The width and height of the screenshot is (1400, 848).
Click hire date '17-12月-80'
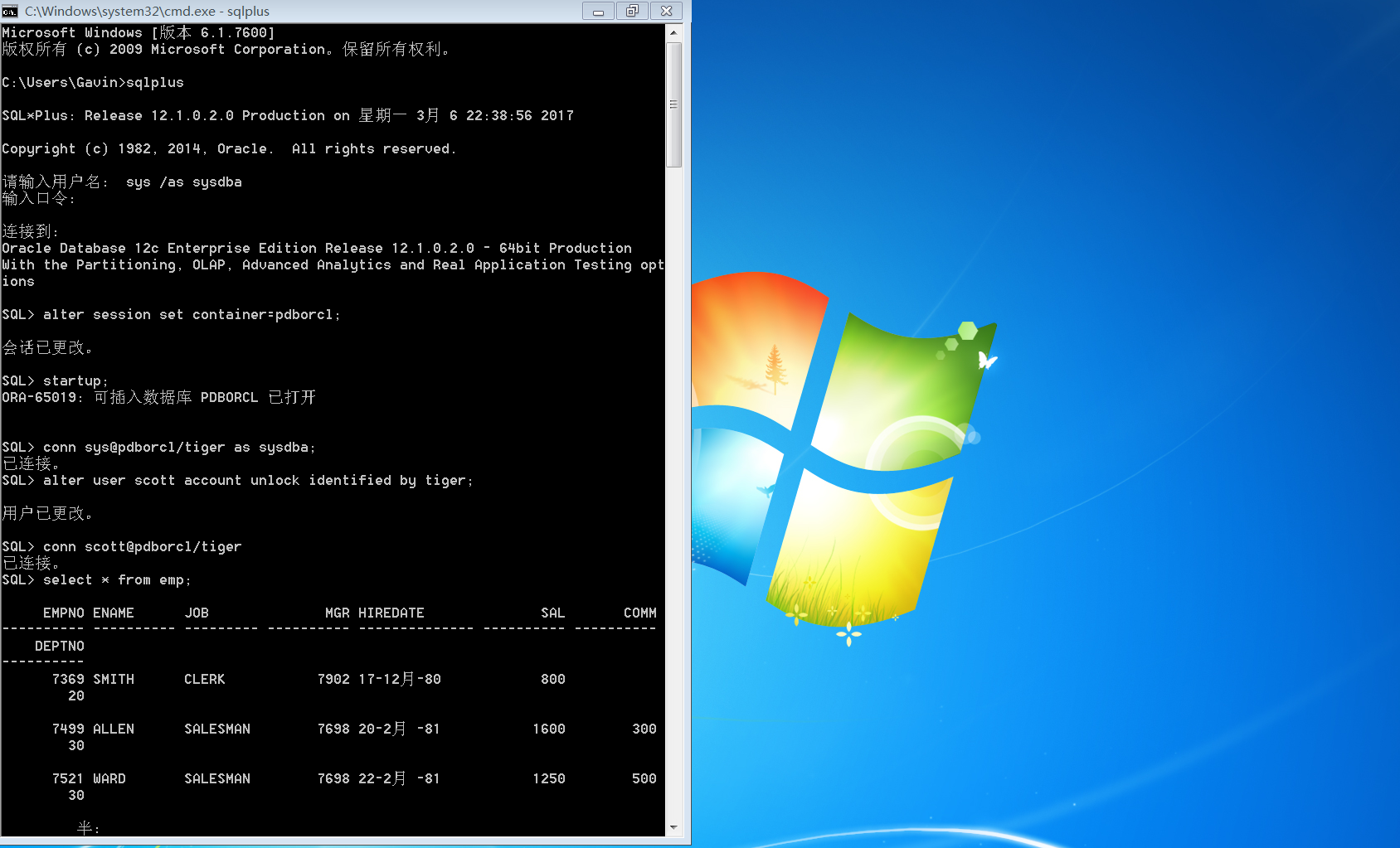pyautogui.click(x=400, y=679)
